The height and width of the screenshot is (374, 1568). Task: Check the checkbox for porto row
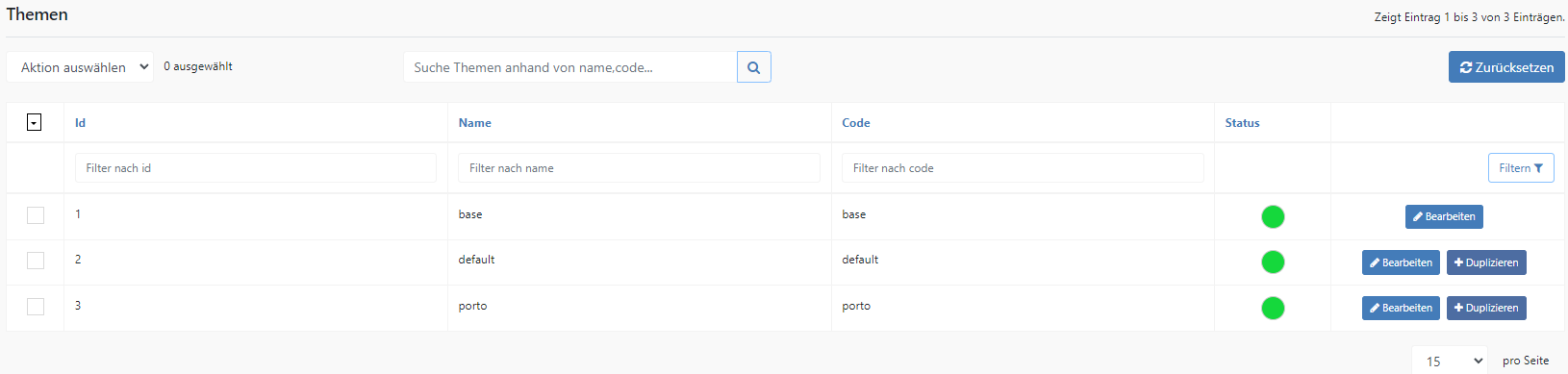pos(36,307)
